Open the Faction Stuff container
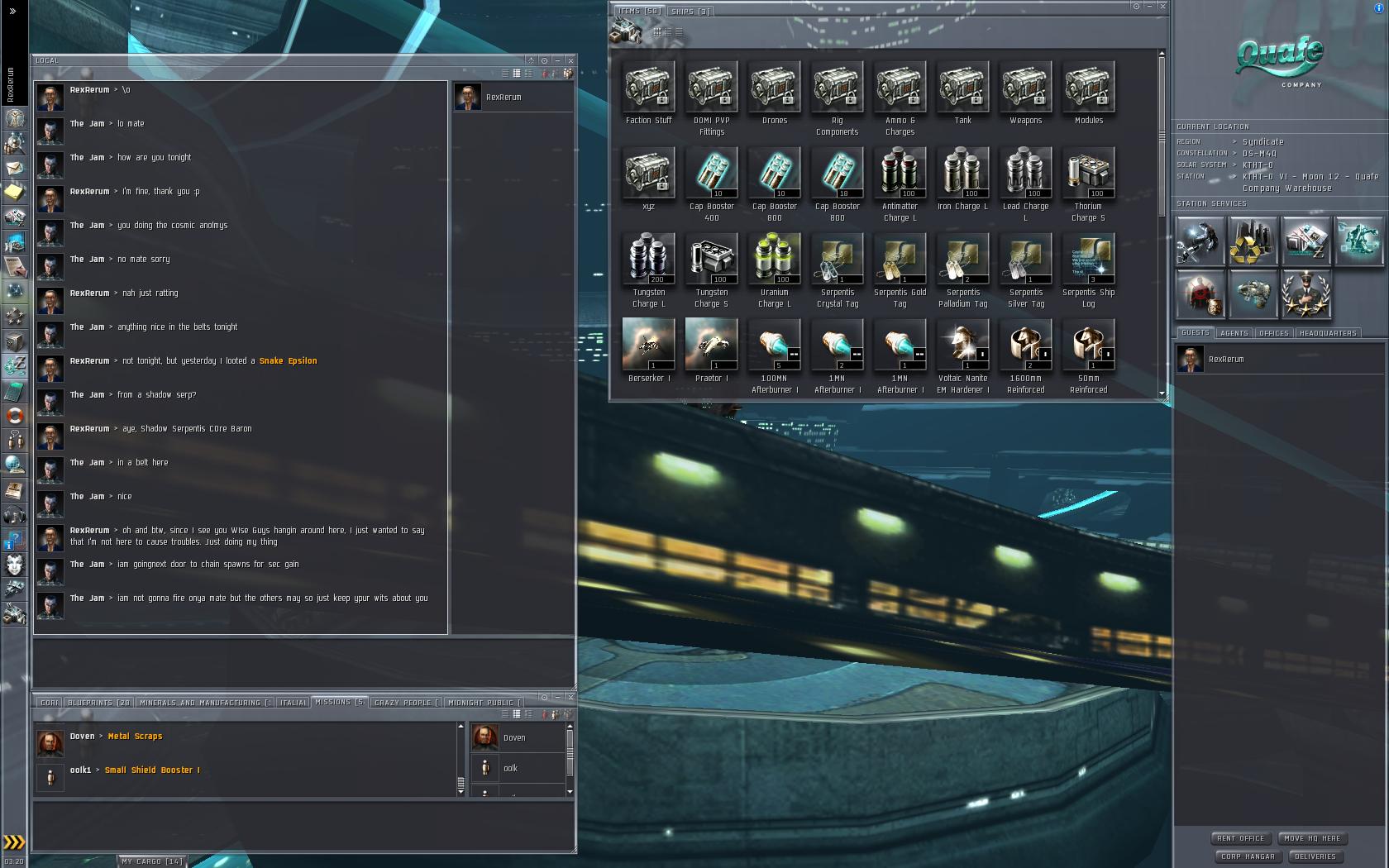1389x868 pixels. [x=648, y=93]
